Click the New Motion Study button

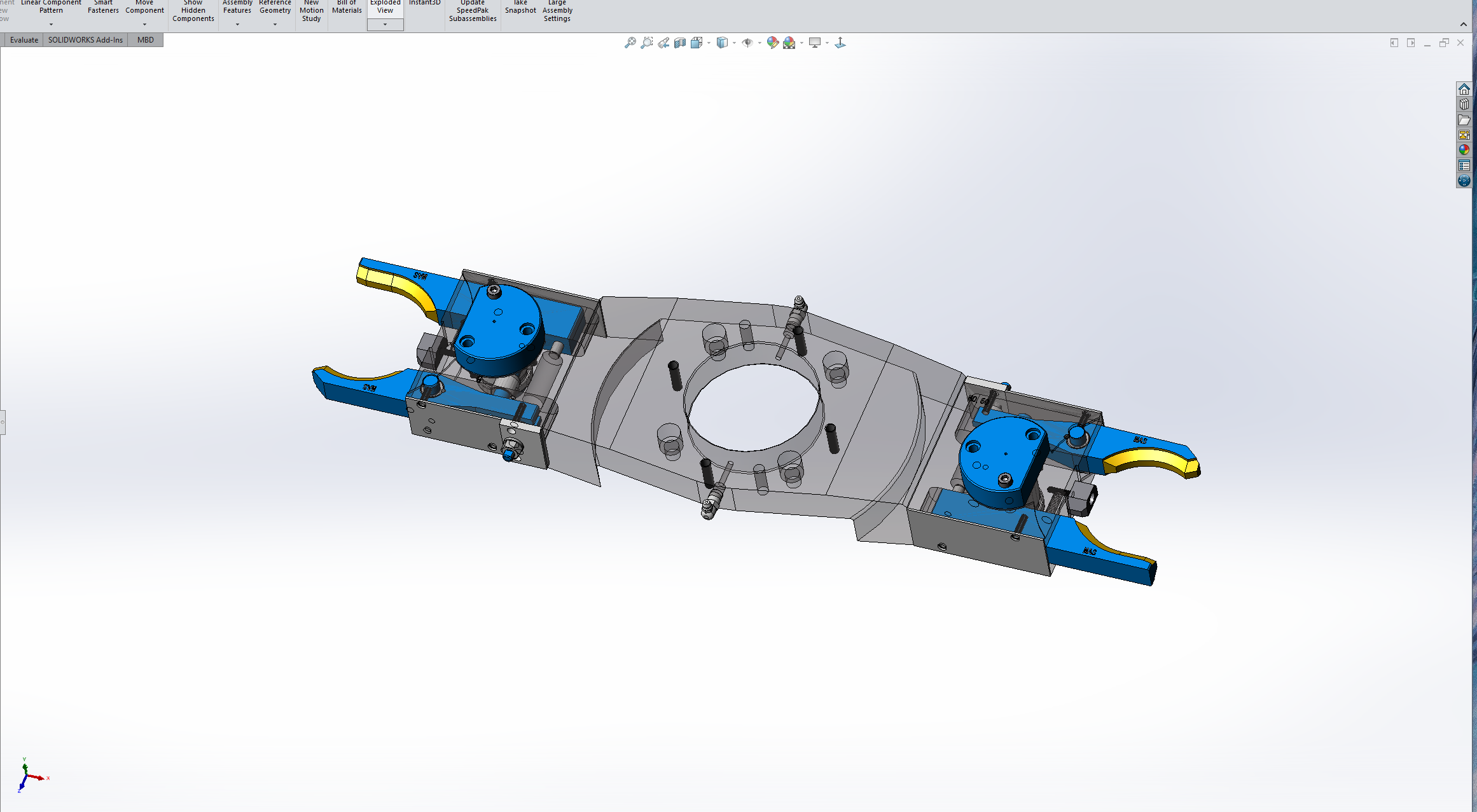click(x=311, y=11)
